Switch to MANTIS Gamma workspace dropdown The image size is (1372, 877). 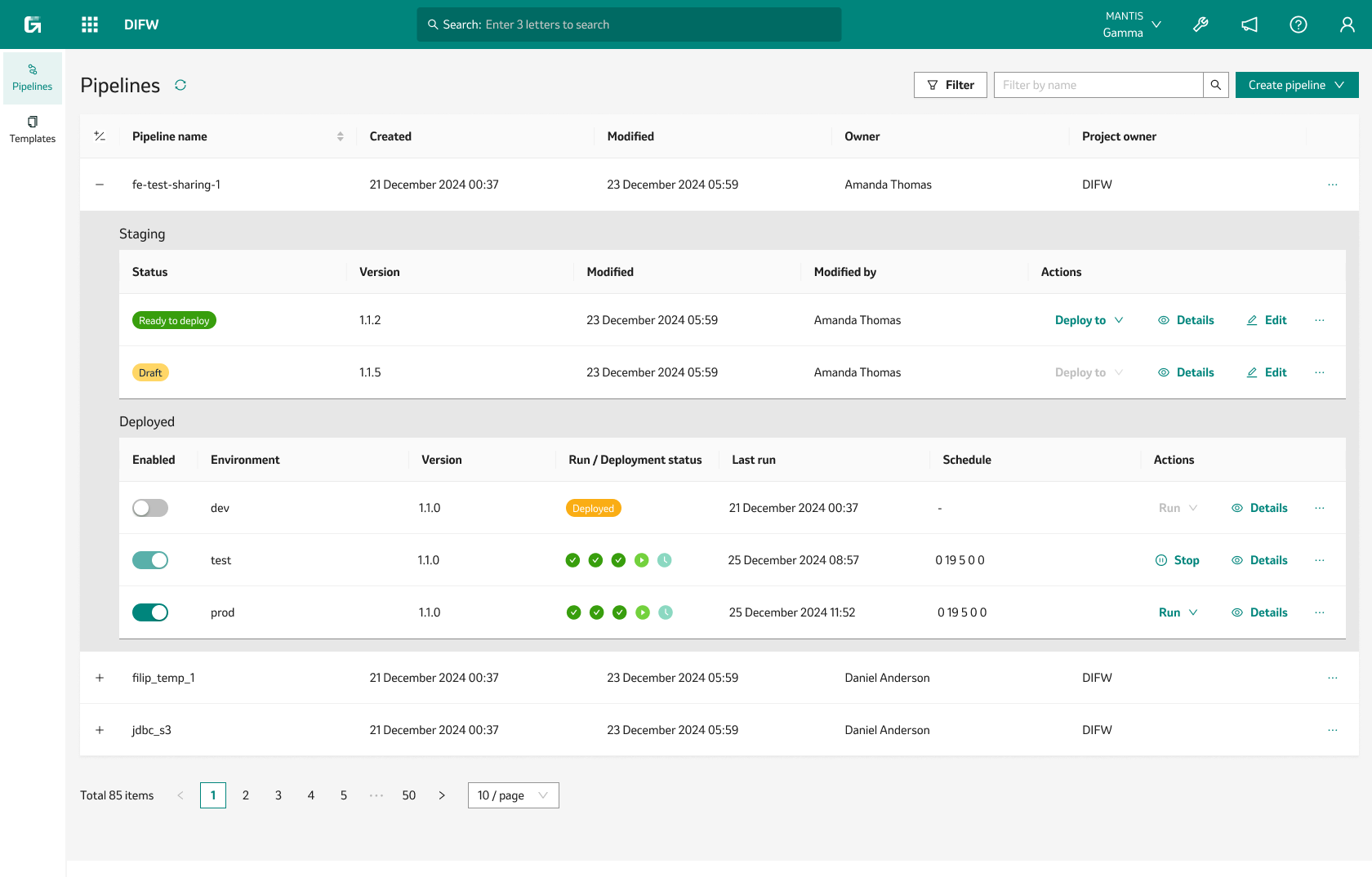click(1131, 24)
